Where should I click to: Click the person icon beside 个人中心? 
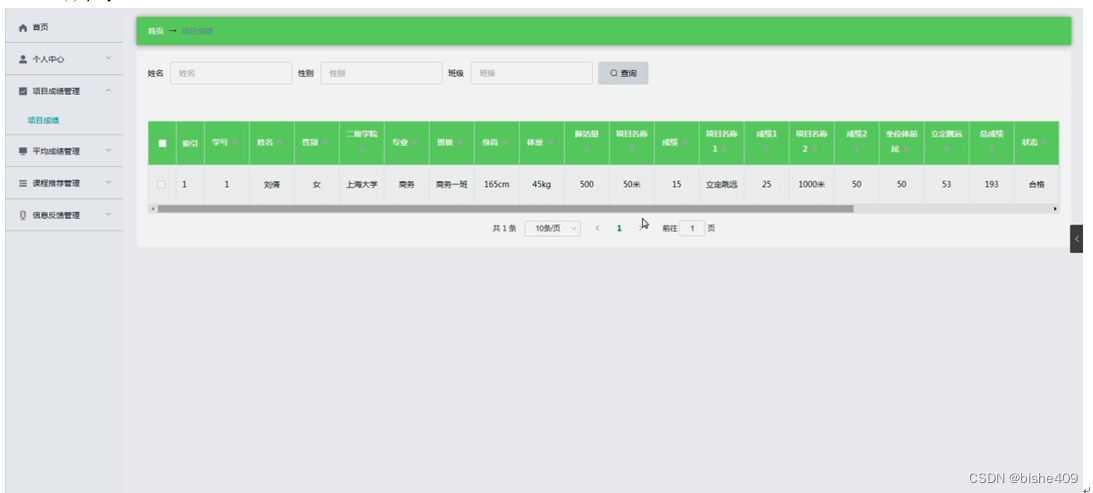click(23, 59)
